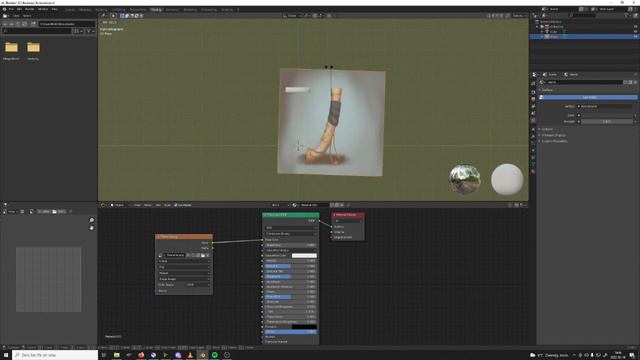Open Spotify from the taskbar
The width and height of the screenshot is (640, 360).
point(215,355)
